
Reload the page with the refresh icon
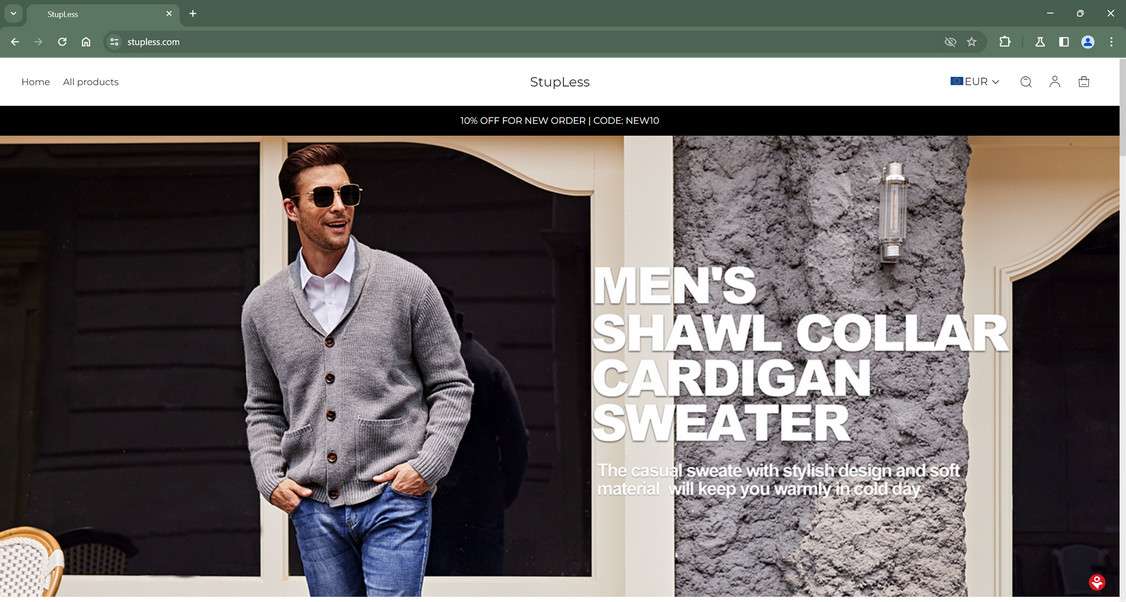[x=61, y=42]
